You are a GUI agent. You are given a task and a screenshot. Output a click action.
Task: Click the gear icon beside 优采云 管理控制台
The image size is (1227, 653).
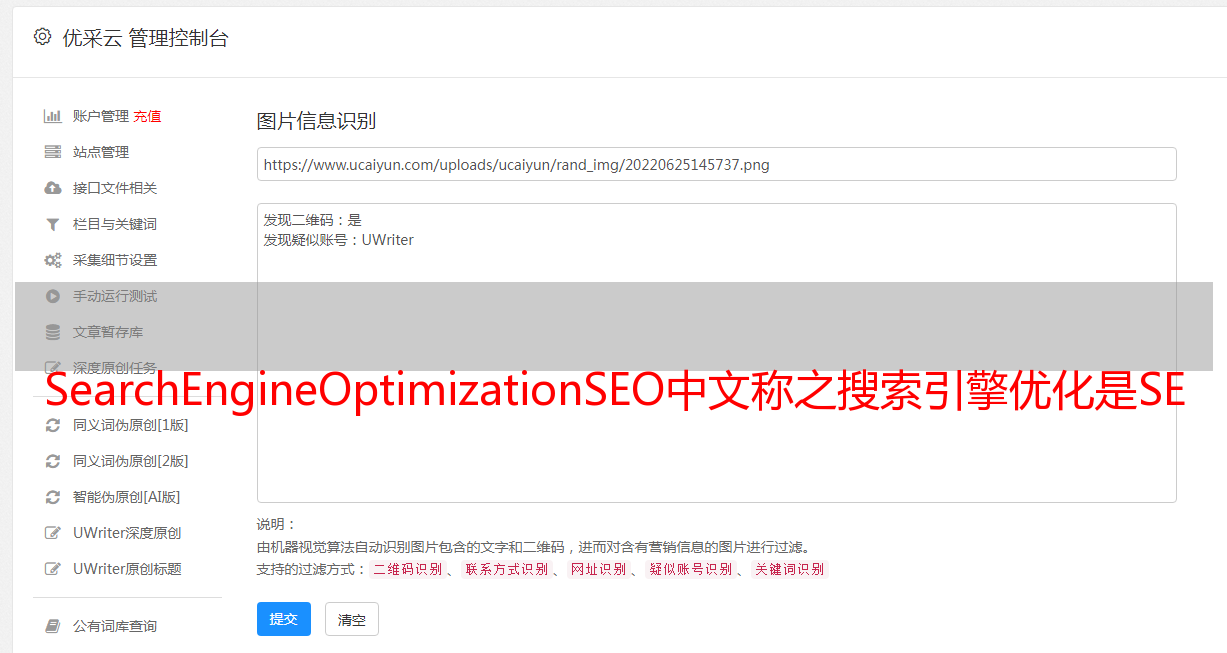coord(42,37)
